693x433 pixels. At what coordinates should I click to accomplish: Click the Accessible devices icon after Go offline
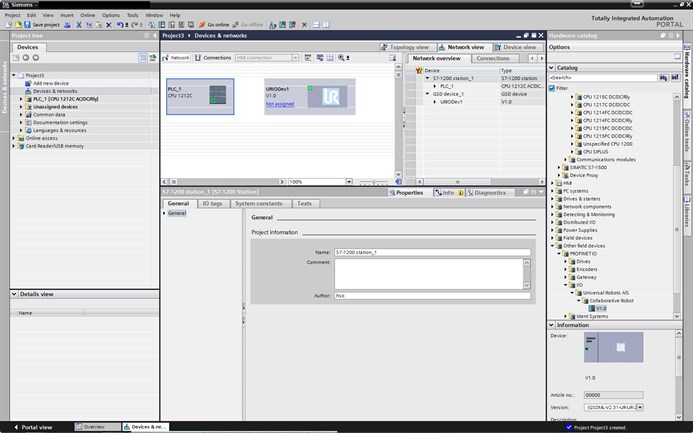(x=273, y=25)
